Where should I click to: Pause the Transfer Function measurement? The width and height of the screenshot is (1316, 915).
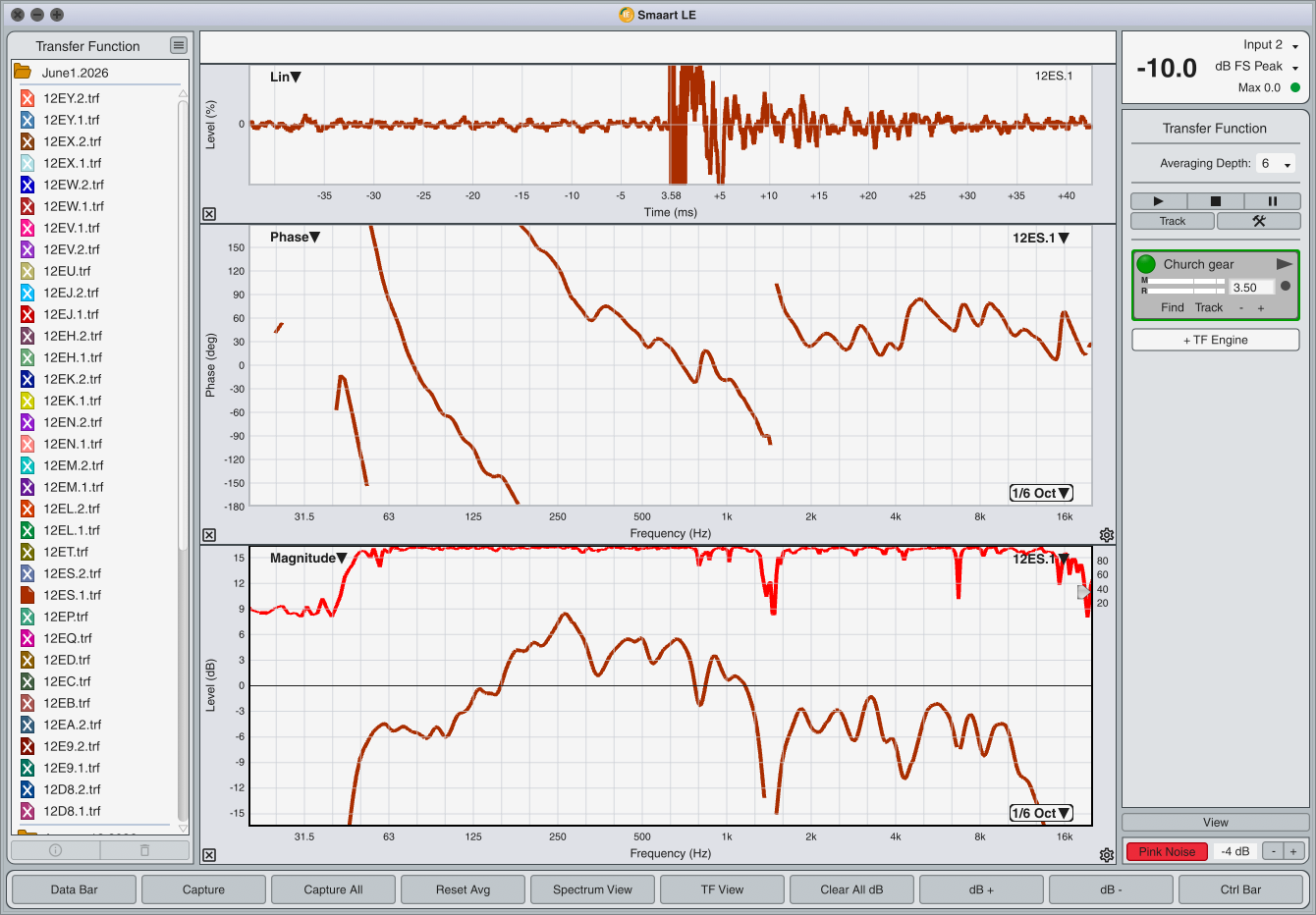[1272, 201]
